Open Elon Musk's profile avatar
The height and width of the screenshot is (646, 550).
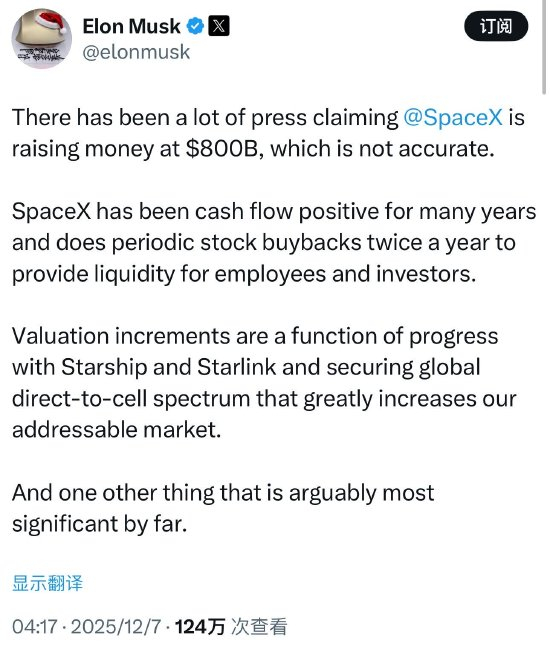(41, 38)
